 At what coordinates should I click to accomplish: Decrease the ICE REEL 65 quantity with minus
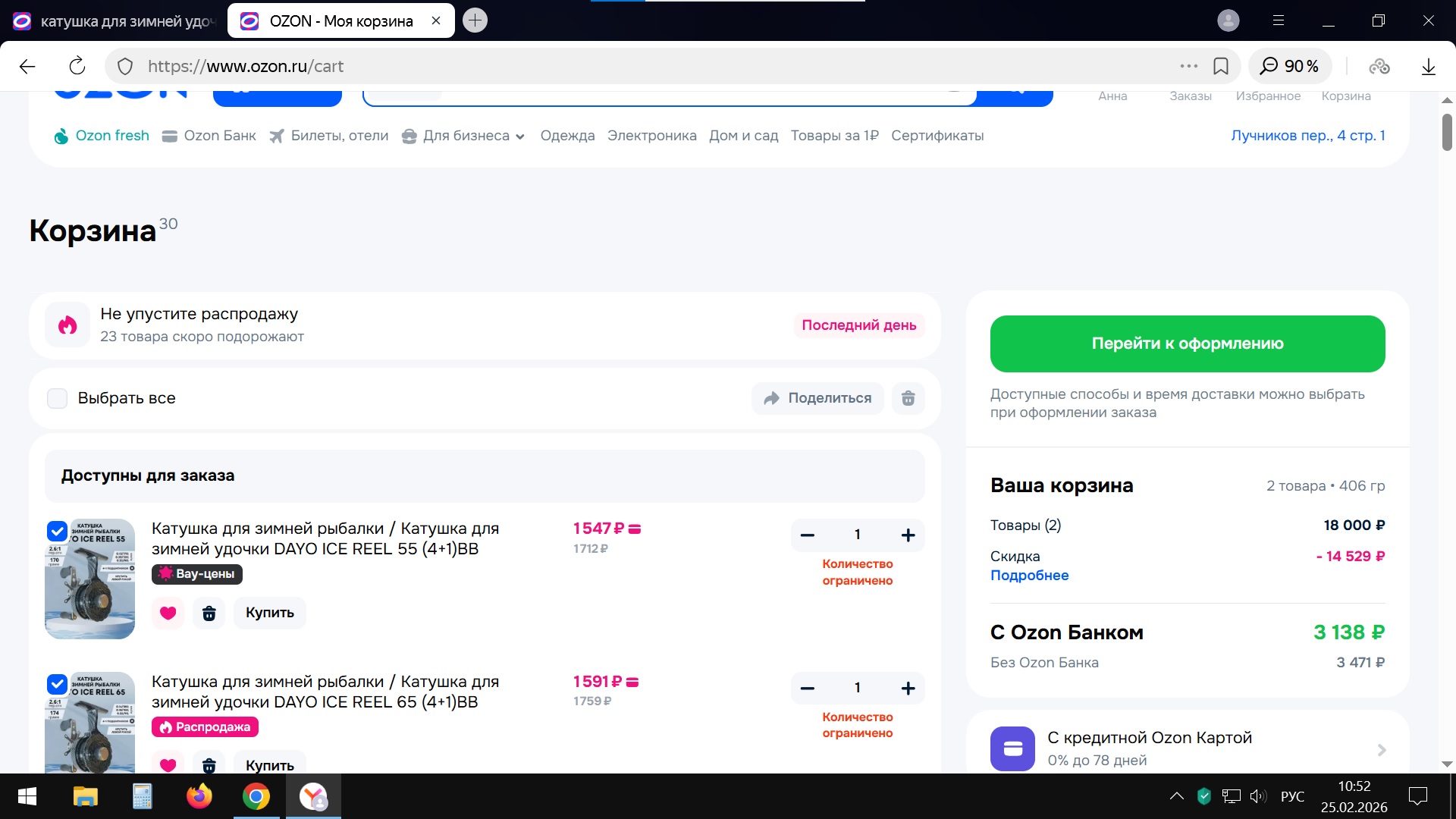(x=808, y=689)
